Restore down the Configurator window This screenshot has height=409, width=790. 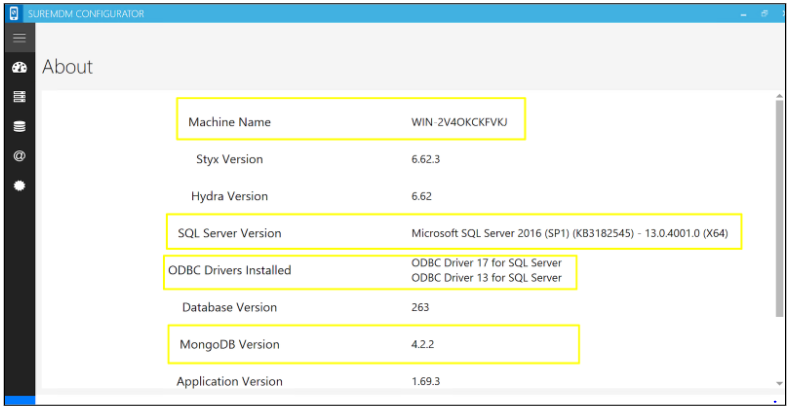[x=762, y=14]
